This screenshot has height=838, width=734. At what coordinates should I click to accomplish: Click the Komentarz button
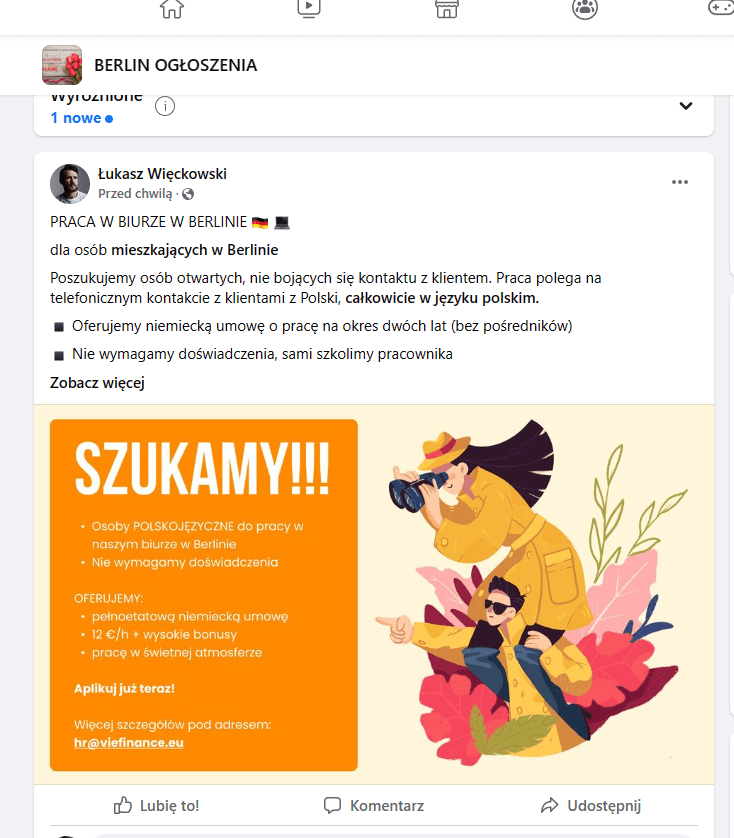click(374, 805)
